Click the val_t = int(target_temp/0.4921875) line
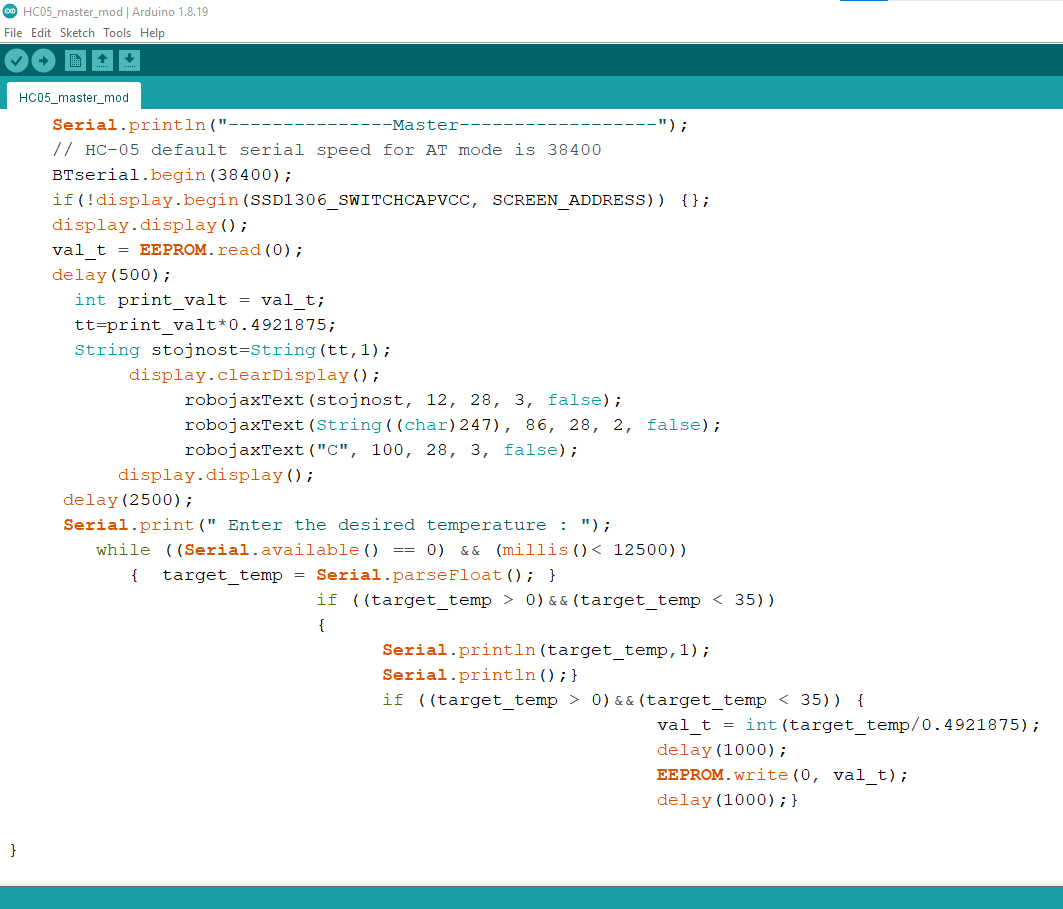 (849, 725)
